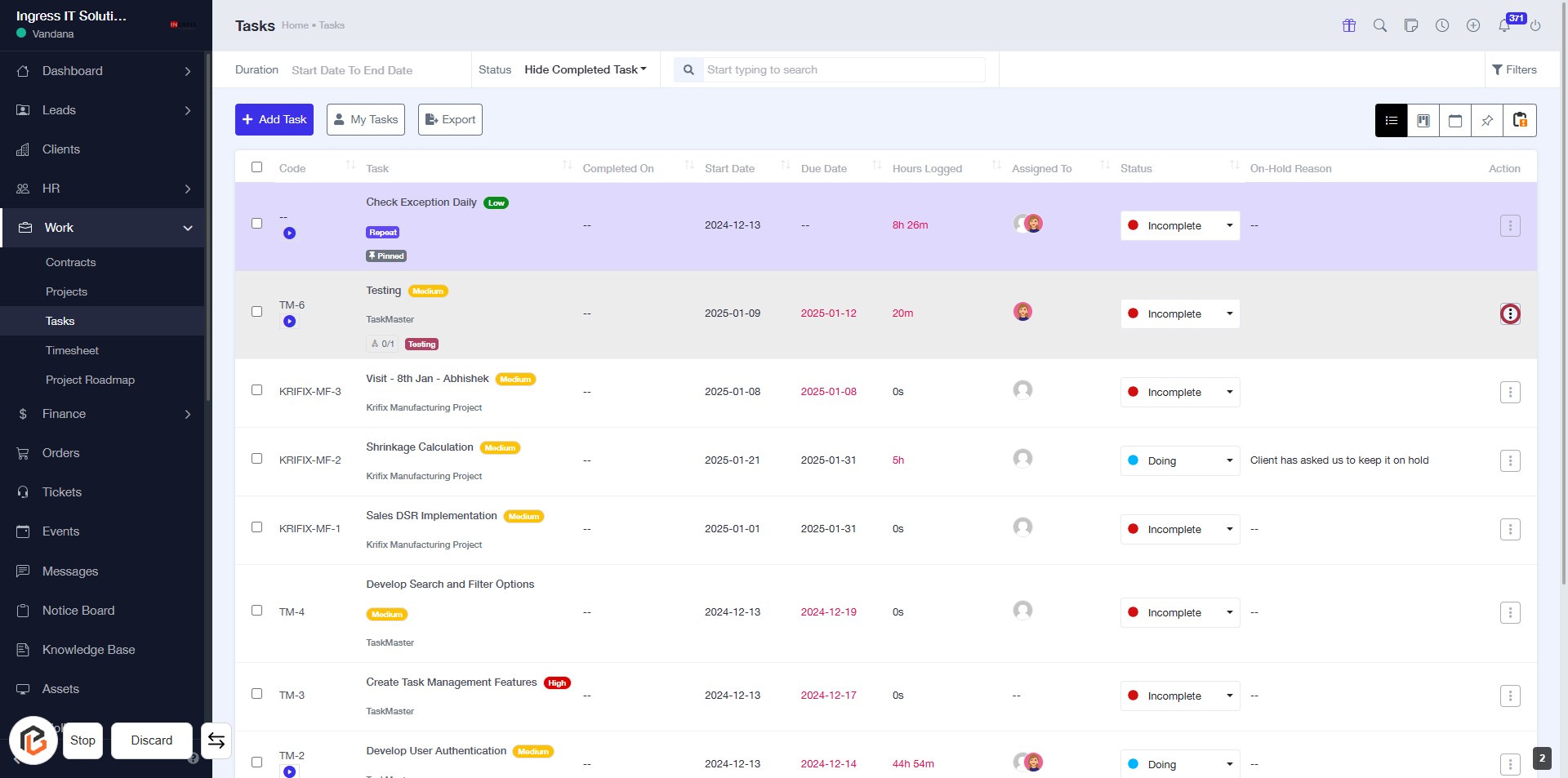Open the gift icon in header
The width and height of the screenshot is (1568, 778).
[x=1349, y=25]
